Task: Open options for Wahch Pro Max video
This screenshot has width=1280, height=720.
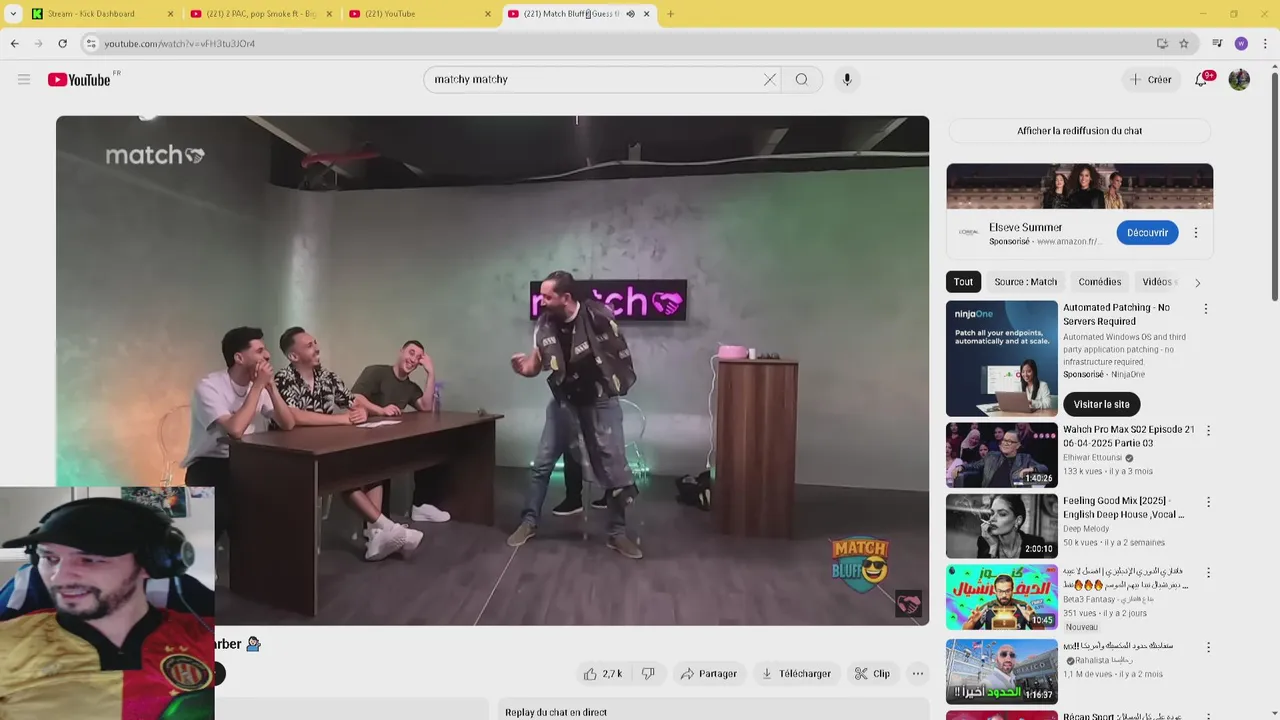Action: pyautogui.click(x=1208, y=431)
